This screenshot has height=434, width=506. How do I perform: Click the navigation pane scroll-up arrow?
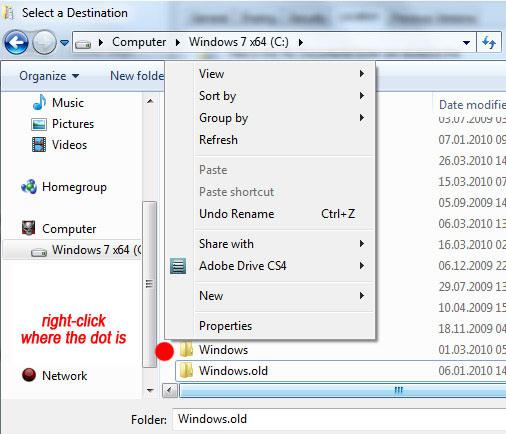point(150,101)
